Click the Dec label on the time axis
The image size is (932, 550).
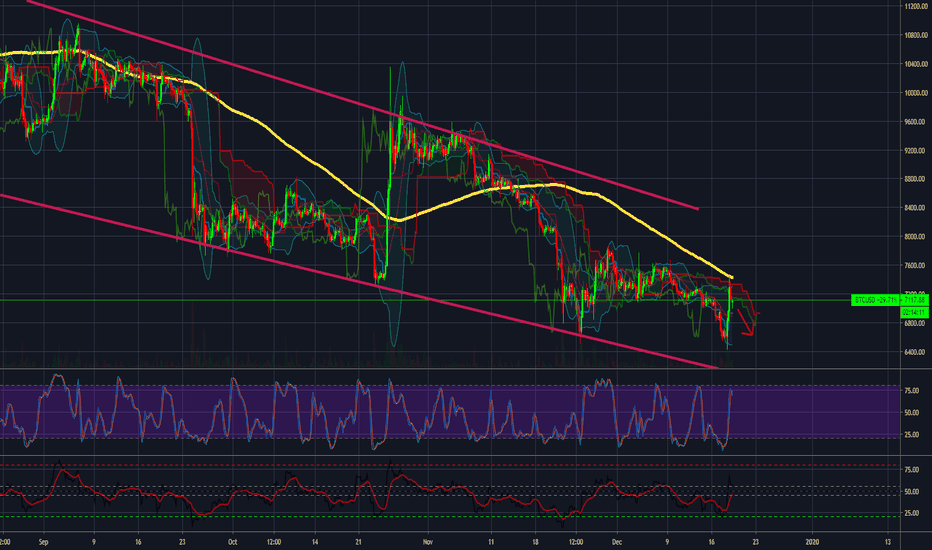coord(617,542)
